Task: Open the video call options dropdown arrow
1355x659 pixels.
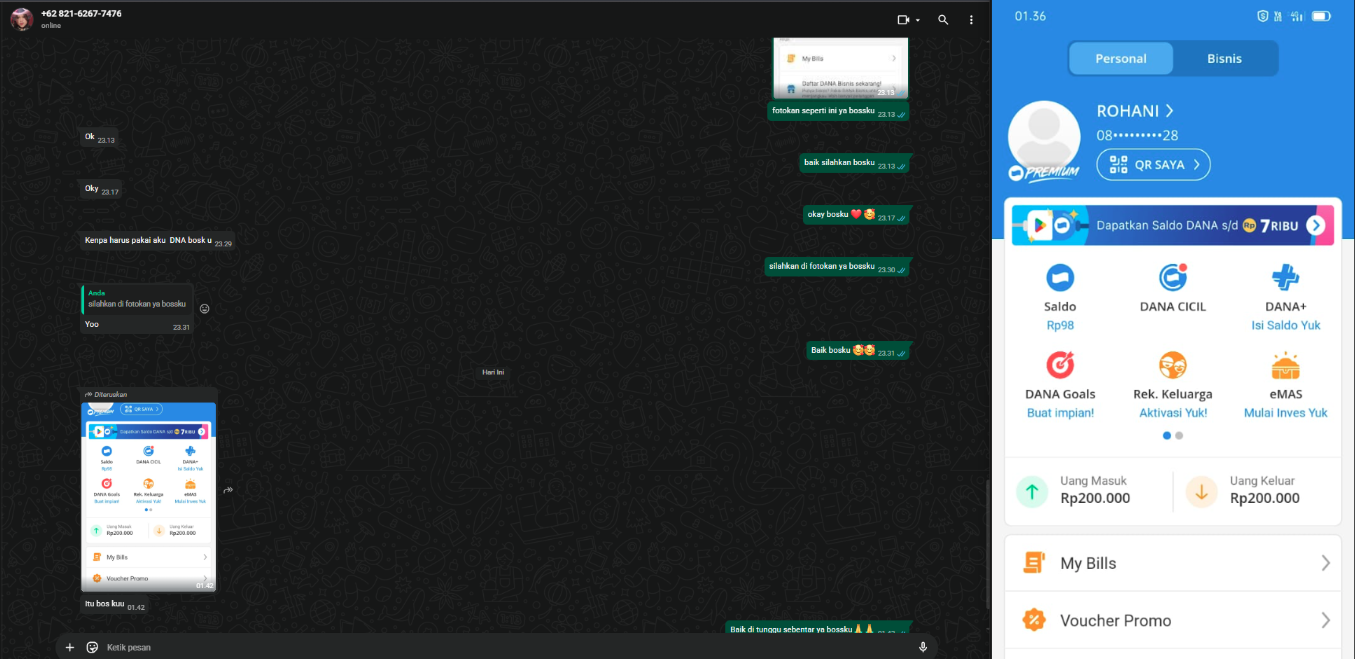Action: click(918, 20)
